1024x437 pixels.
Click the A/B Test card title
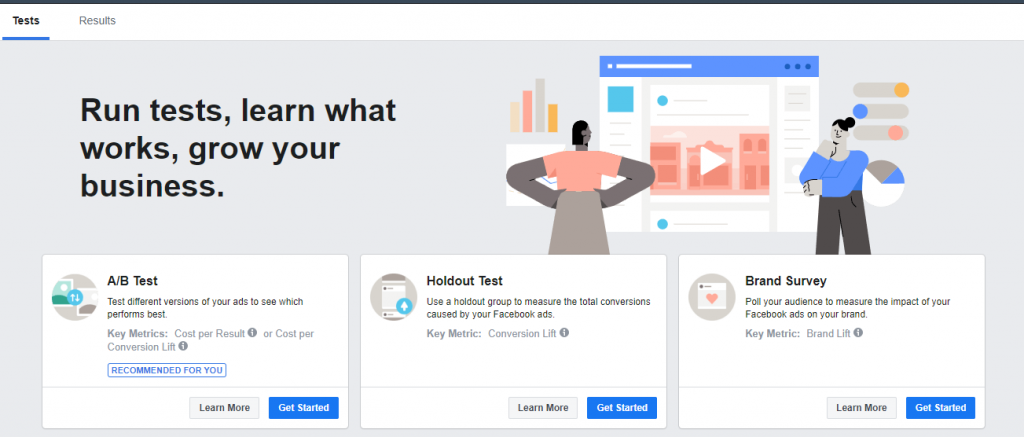(132, 281)
